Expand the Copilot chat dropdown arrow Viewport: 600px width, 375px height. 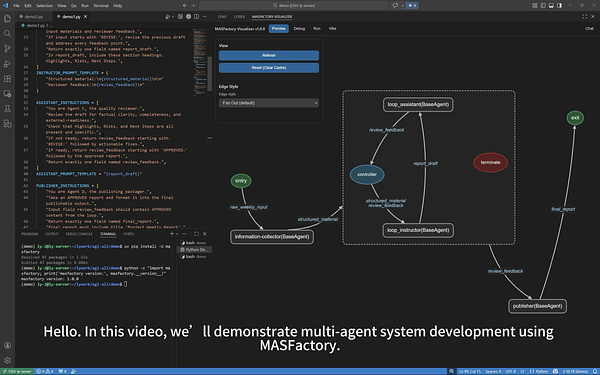(x=402, y=5)
